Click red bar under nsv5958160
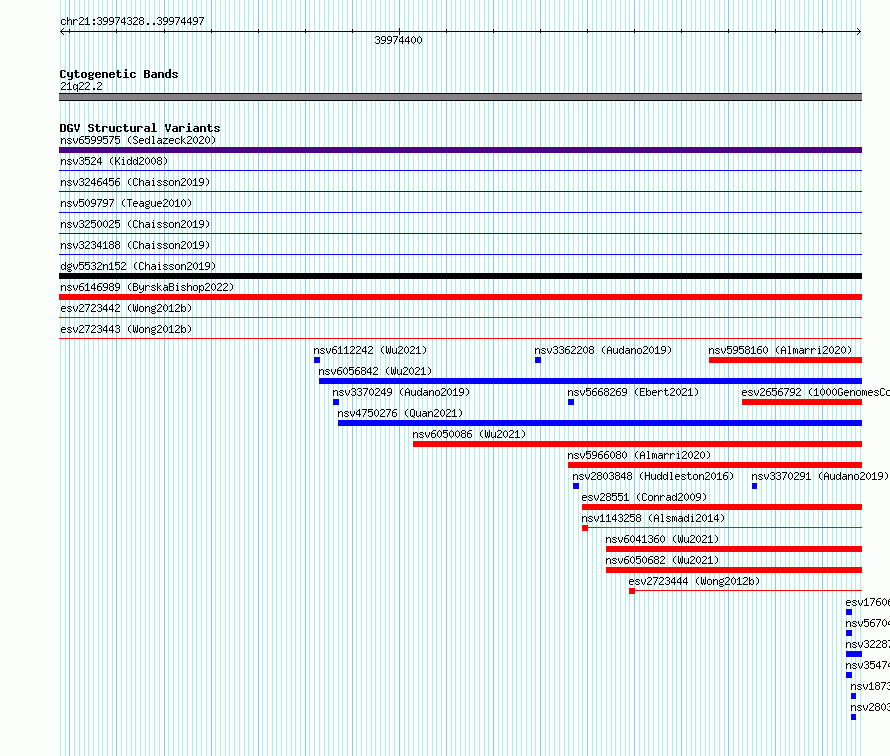 pos(786,360)
